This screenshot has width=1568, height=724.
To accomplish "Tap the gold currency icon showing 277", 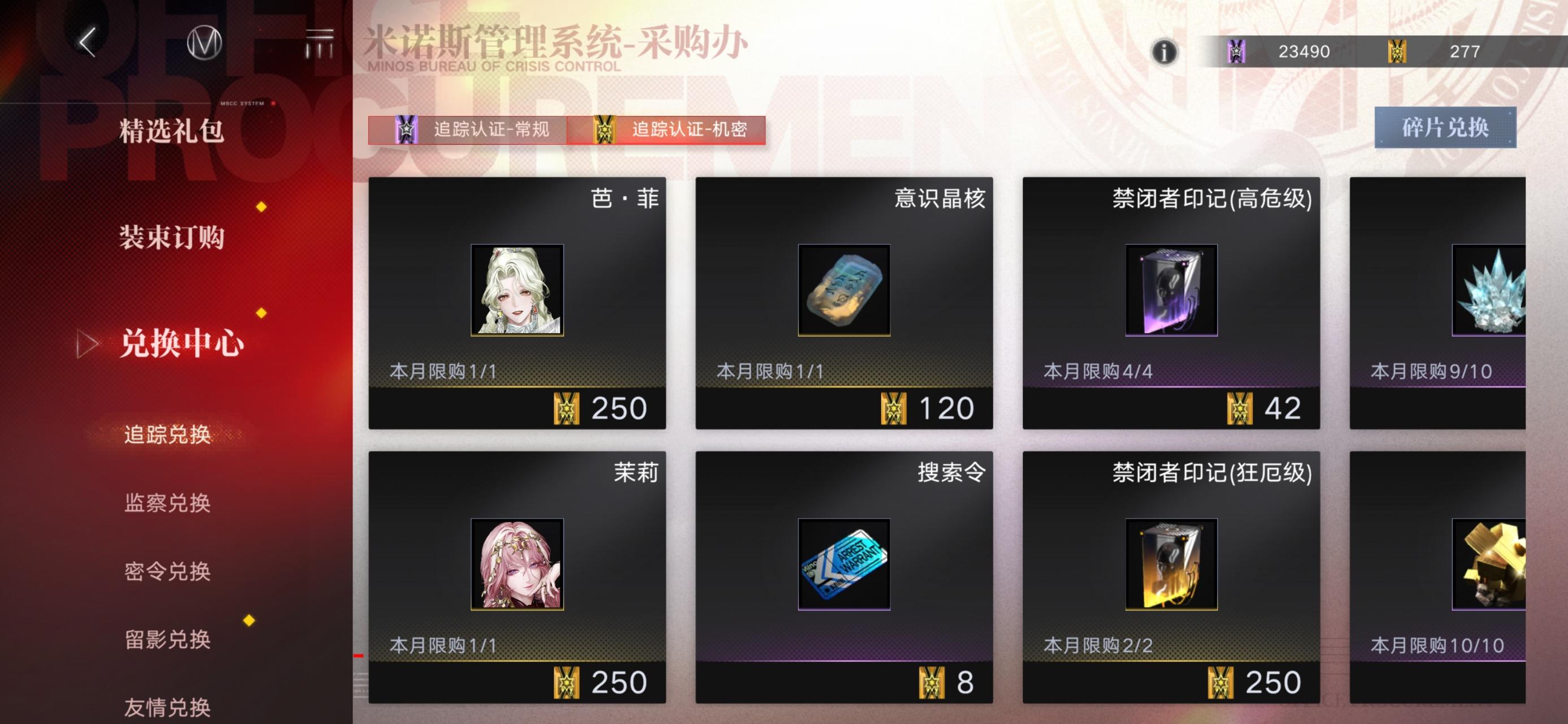I will 1397,52.
